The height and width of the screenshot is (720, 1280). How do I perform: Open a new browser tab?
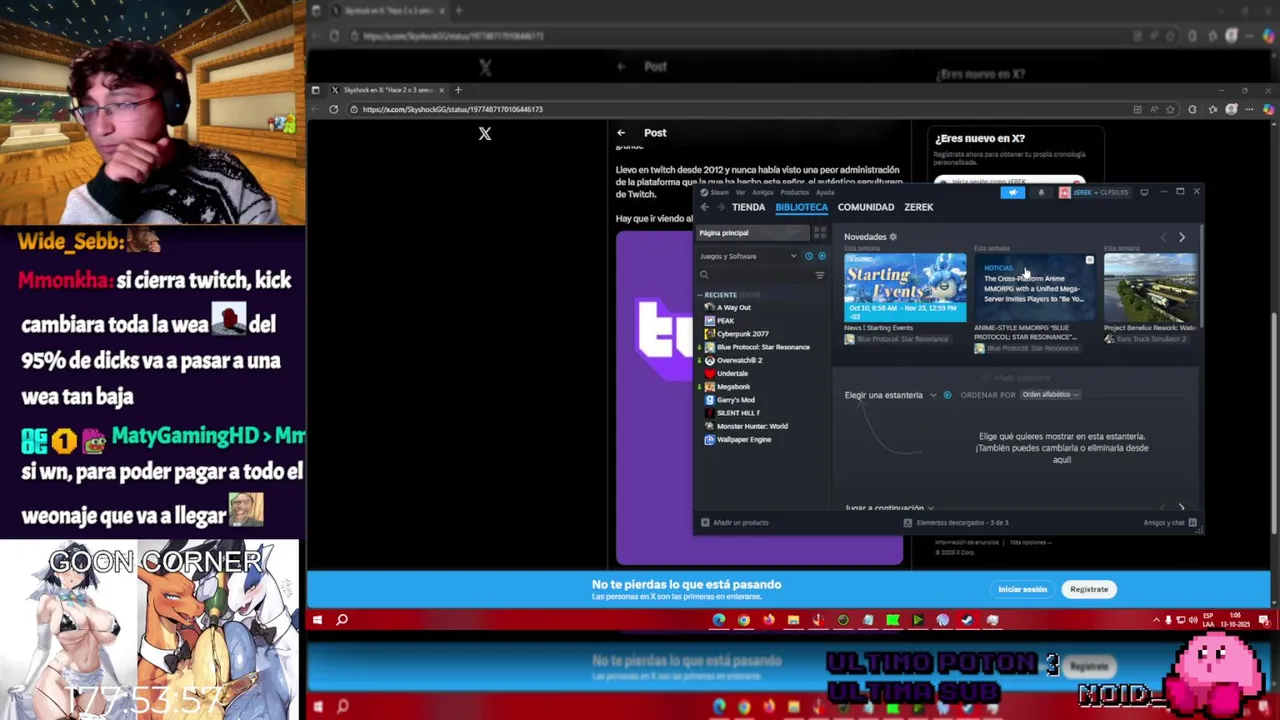pyautogui.click(x=458, y=90)
